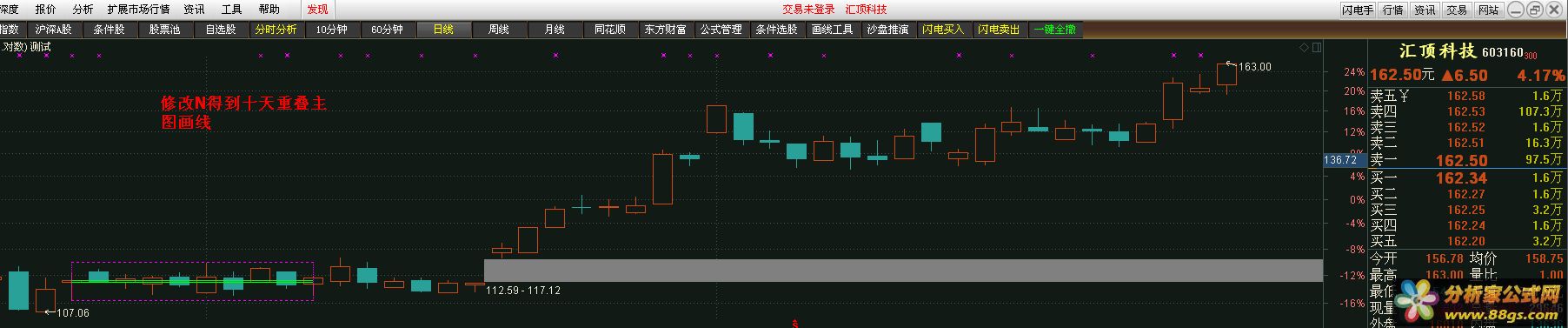
Task: Click the 闪电买入 quick buy button
Action: click(x=944, y=30)
